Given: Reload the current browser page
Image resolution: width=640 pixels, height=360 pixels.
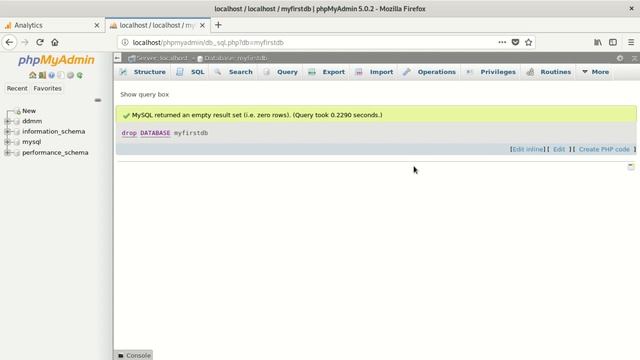Looking at the screenshot, I should click(x=40, y=42).
